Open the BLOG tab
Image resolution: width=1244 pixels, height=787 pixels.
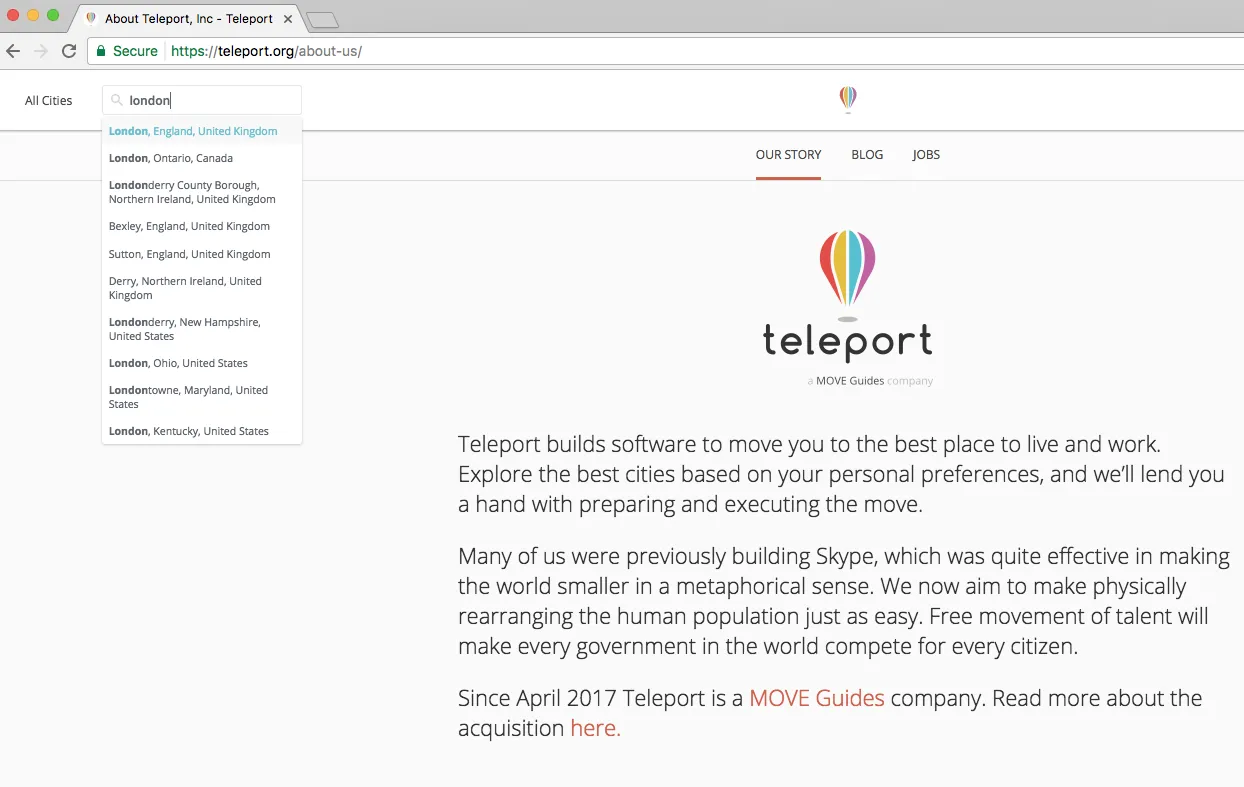pos(867,155)
